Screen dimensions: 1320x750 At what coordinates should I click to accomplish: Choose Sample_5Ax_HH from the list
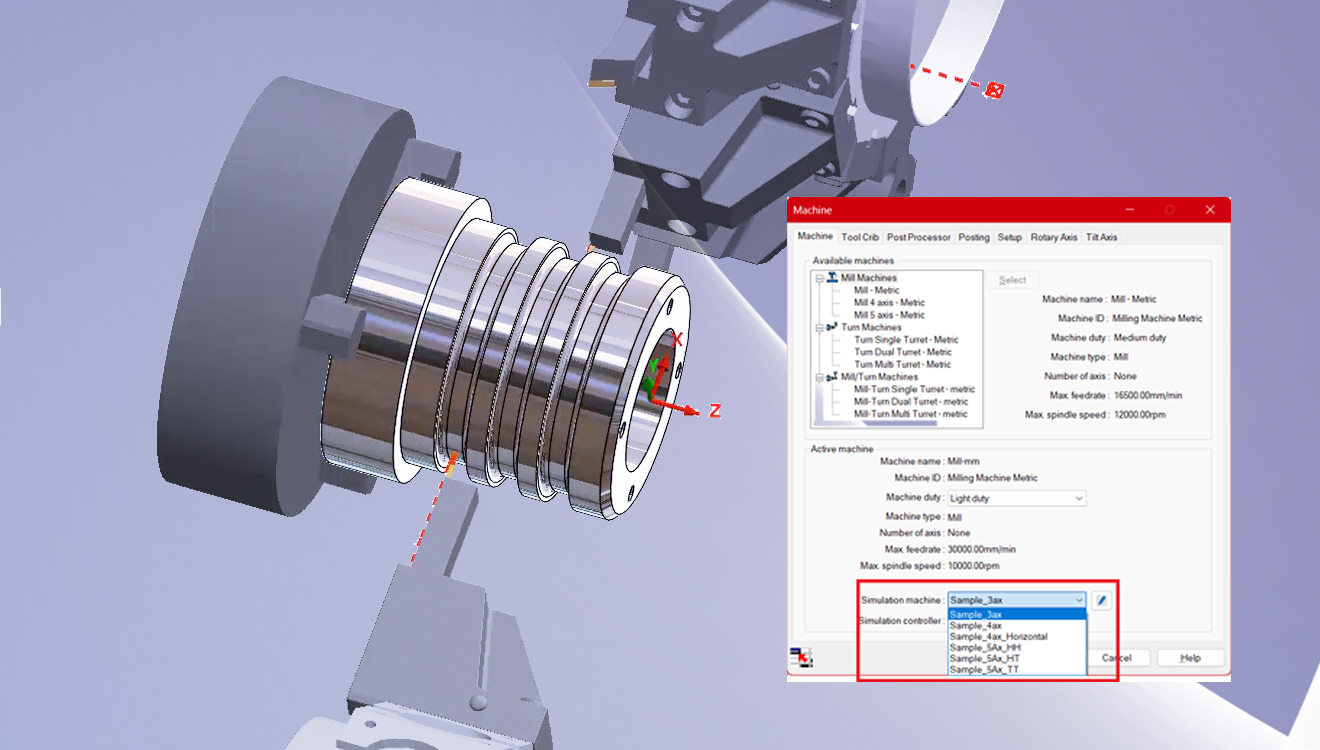click(1016, 647)
